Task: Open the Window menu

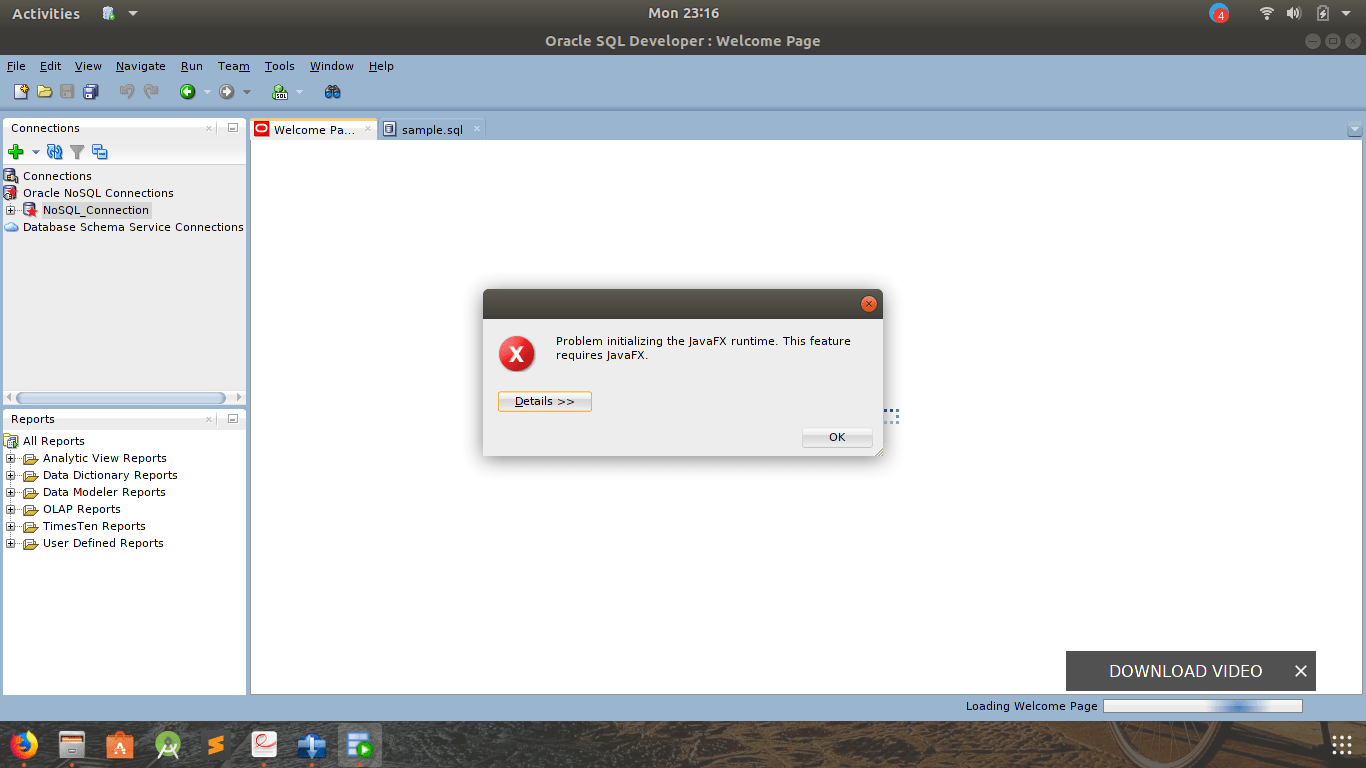Action: pos(331,66)
